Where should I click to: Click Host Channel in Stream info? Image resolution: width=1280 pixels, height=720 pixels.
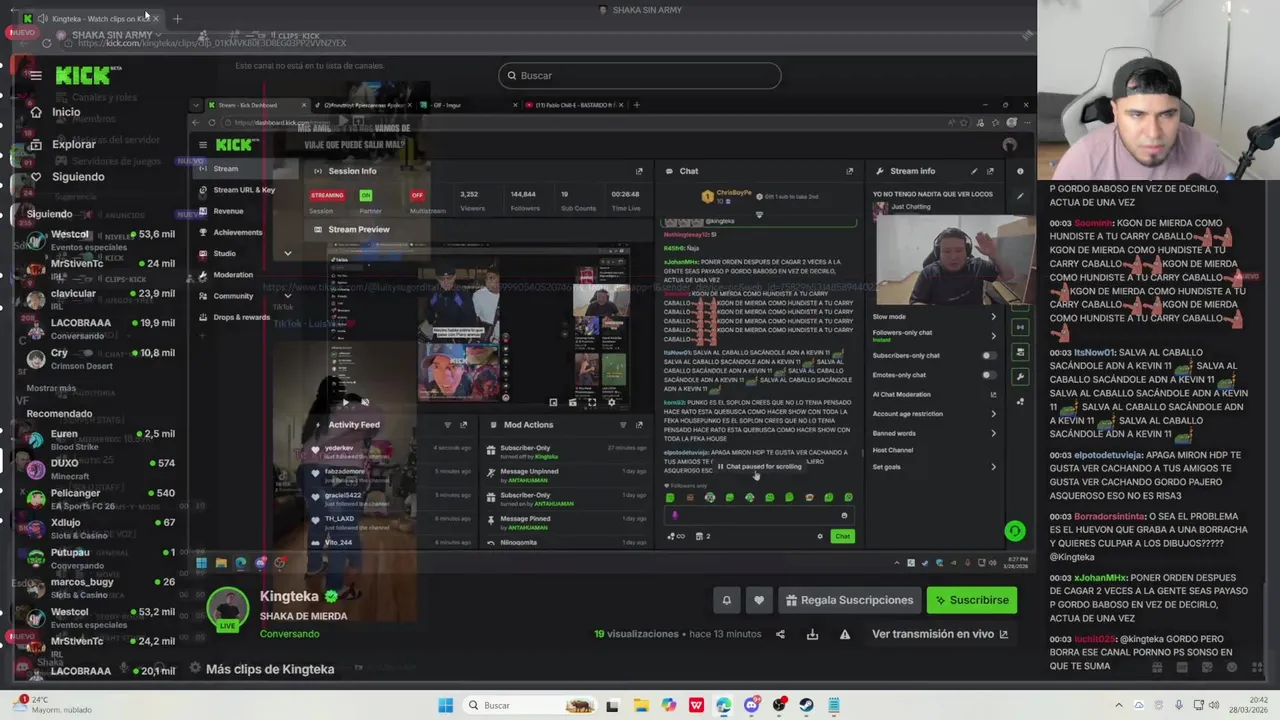pyautogui.click(x=893, y=450)
